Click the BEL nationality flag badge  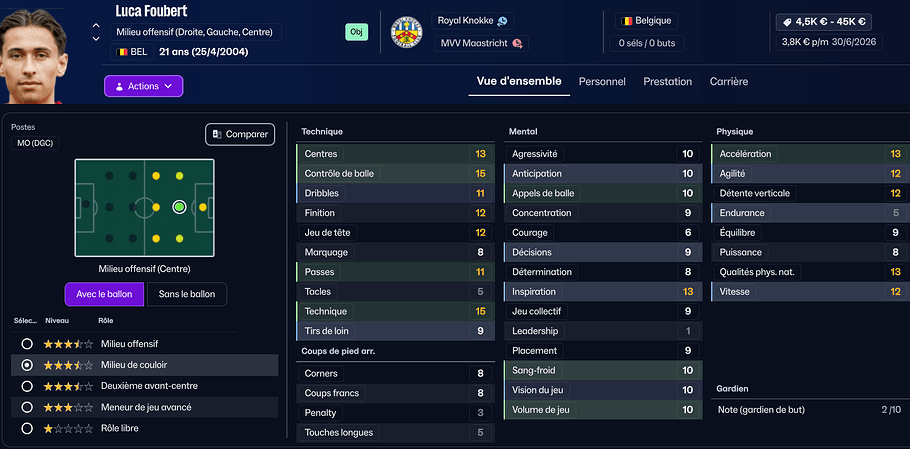pyautogui.click(x=123, y=52)
